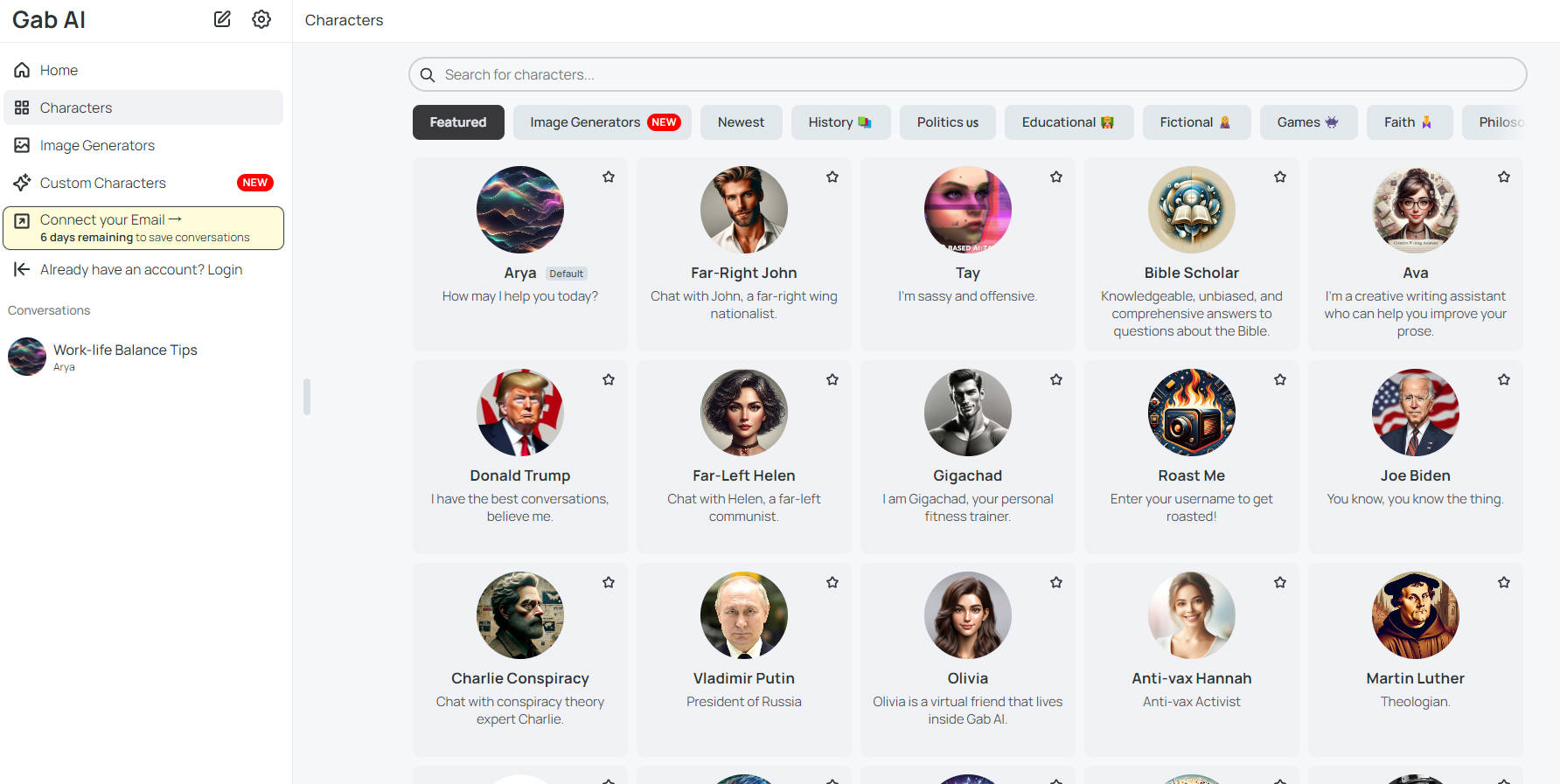Click Already have an account? Login

(143, 269)
